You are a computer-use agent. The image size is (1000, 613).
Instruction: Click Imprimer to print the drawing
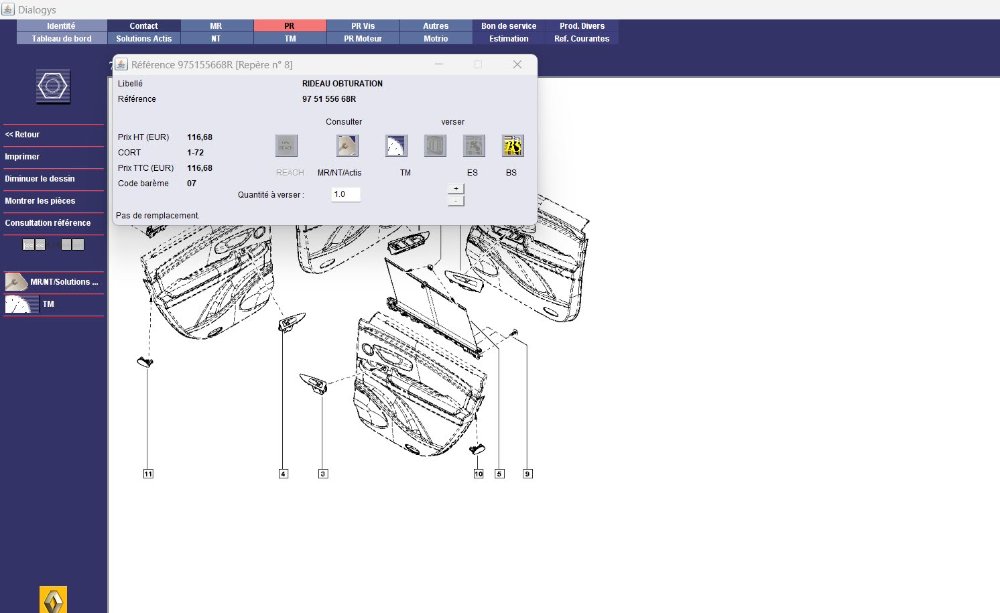(x=23, y=156)
